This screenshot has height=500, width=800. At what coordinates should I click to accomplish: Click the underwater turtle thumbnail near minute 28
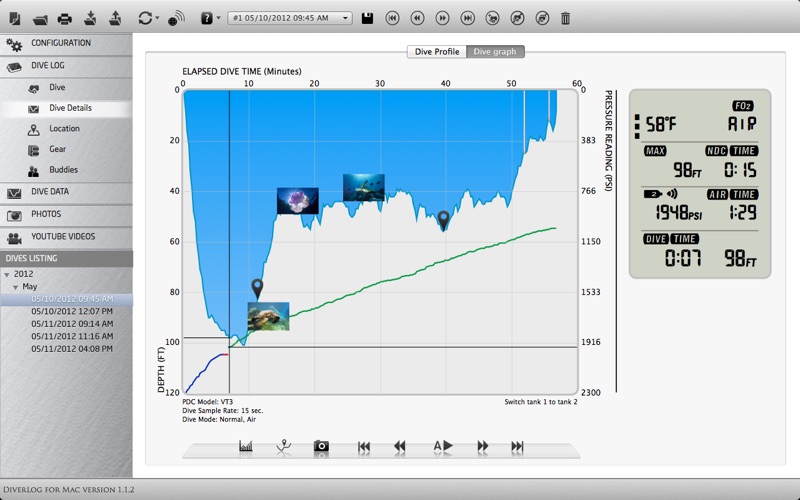pos(364,187)
